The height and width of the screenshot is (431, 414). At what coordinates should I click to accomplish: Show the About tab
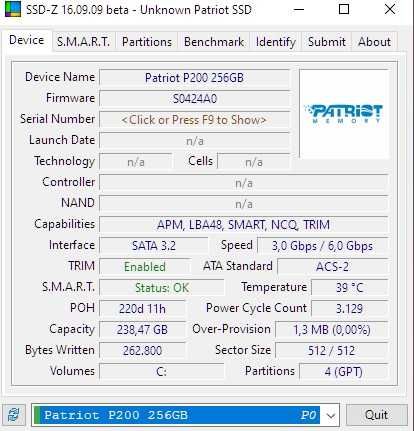374,42
